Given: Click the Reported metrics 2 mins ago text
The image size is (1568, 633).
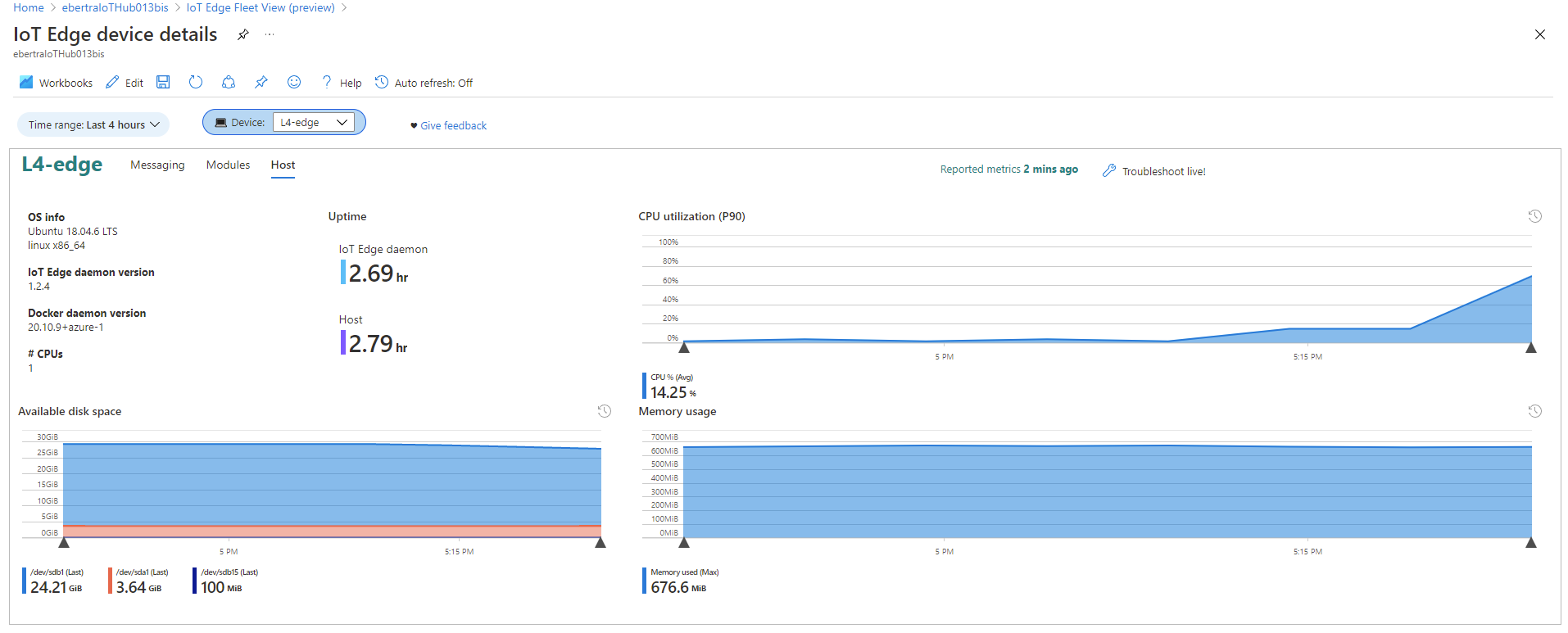Looking at the screenshot, I should click(x=1008, y=170).
